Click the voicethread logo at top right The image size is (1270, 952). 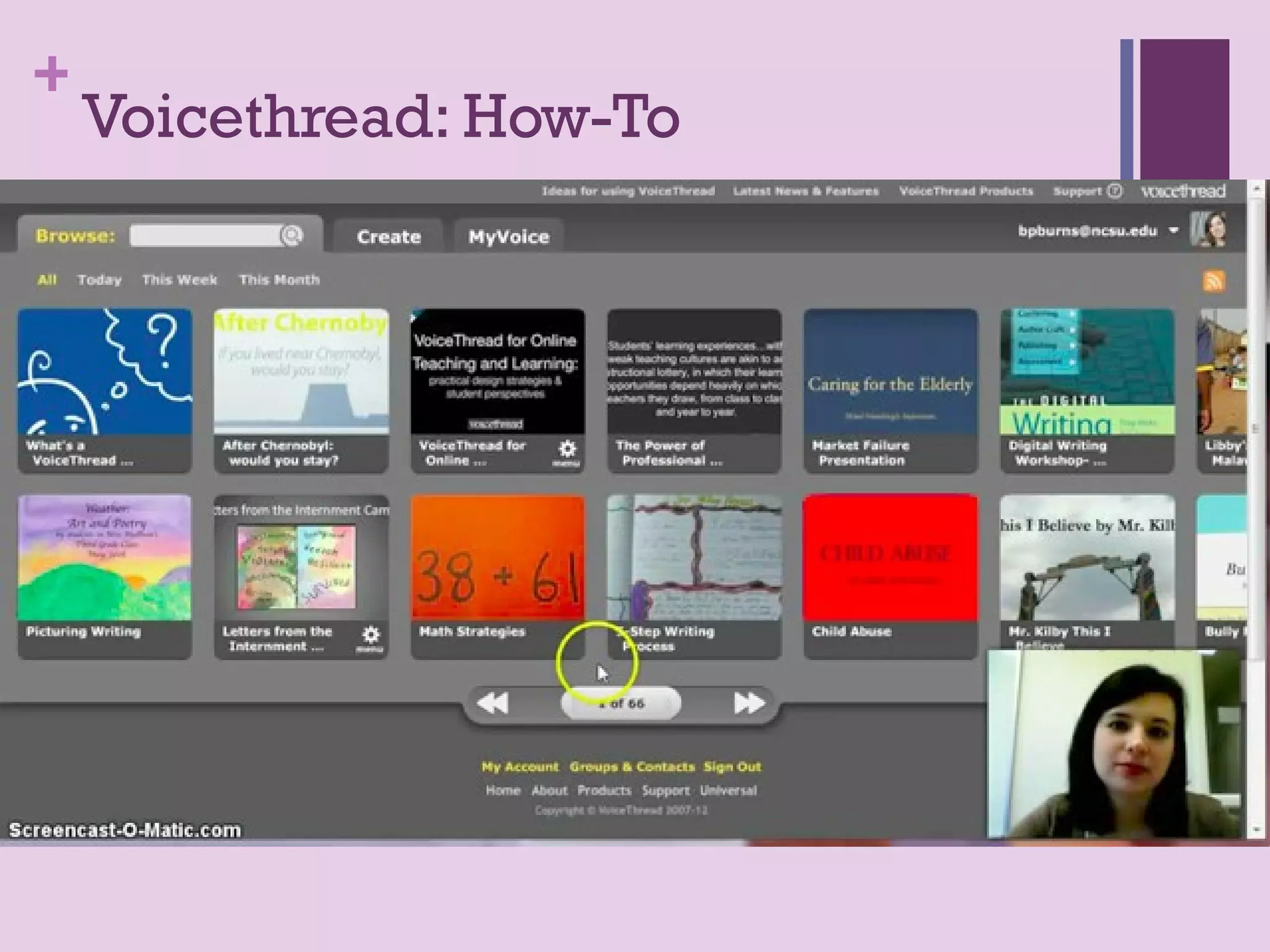pos(1183,191)
